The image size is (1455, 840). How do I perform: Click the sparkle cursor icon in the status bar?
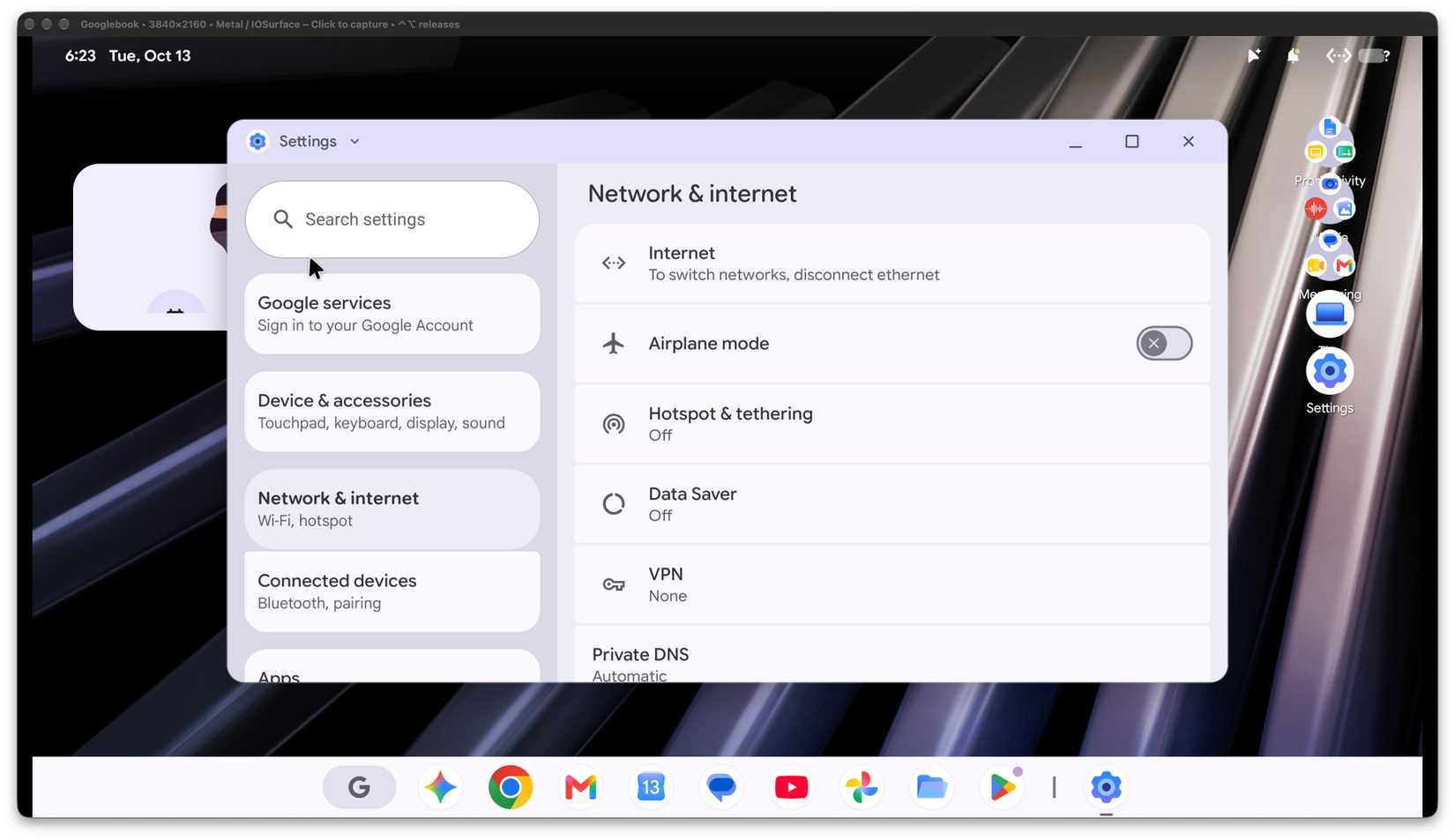[x=1253, y=56]
